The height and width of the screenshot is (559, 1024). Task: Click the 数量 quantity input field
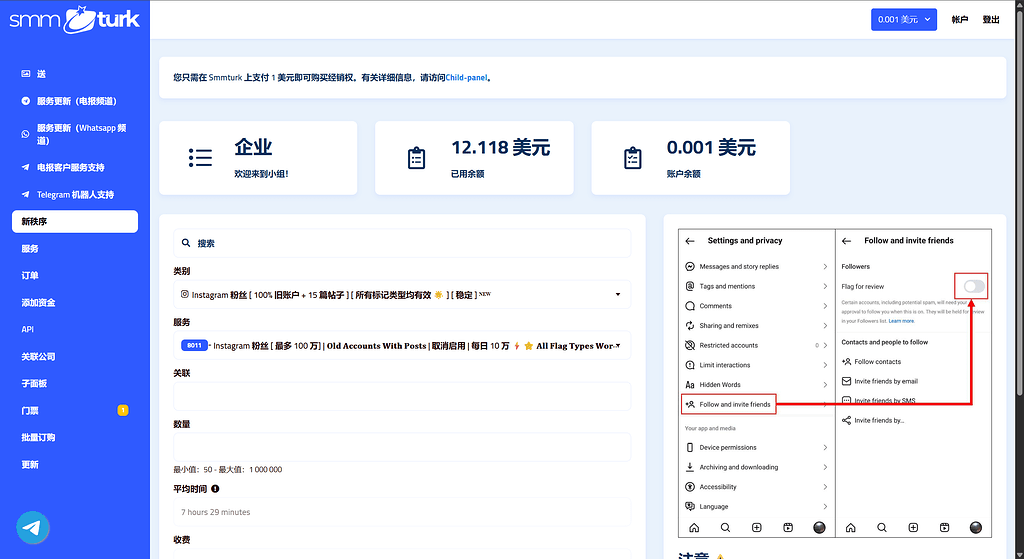pyautogui.click(x=402, y=447)
